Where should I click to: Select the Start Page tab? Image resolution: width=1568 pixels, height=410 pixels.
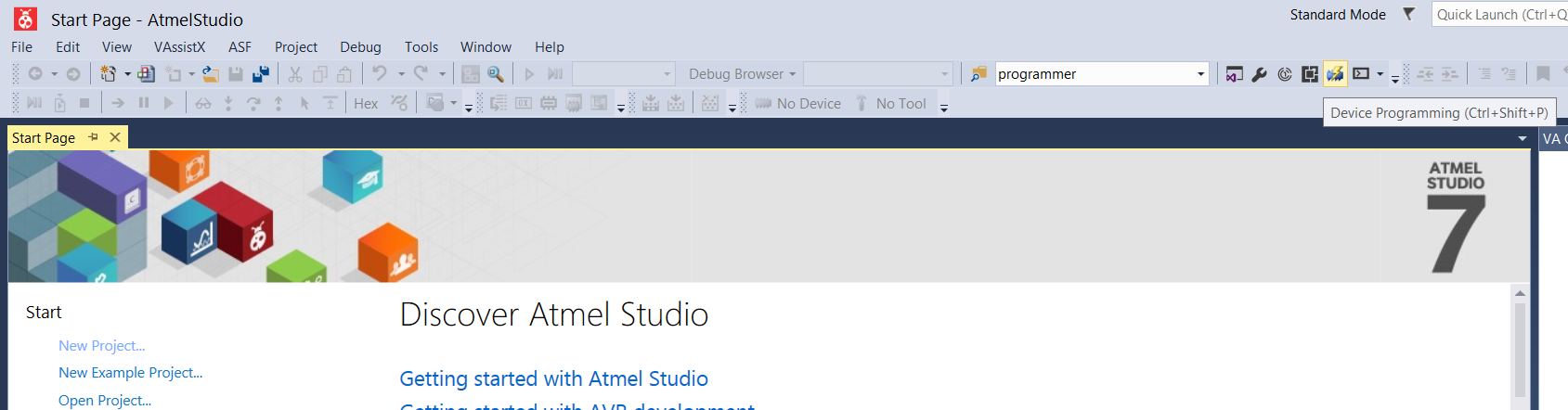coord(44,137)
